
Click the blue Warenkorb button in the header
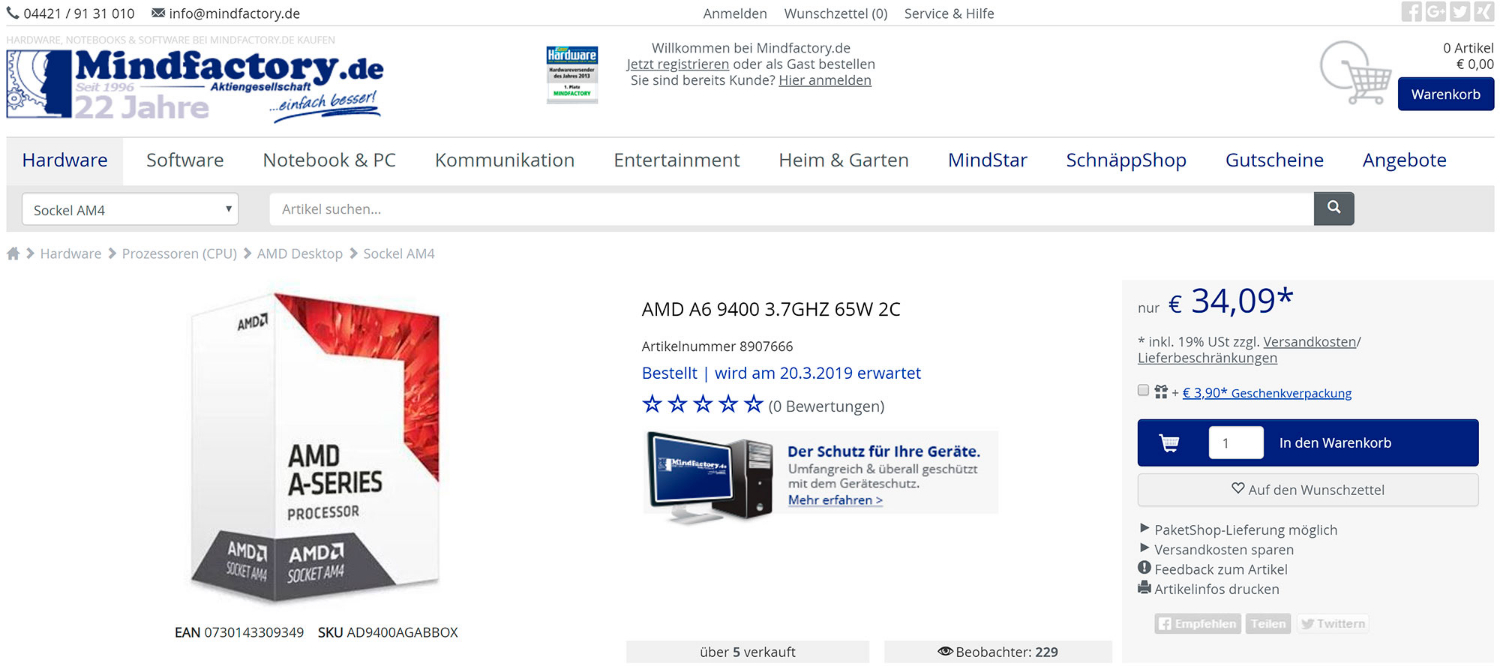(1446, 94)
